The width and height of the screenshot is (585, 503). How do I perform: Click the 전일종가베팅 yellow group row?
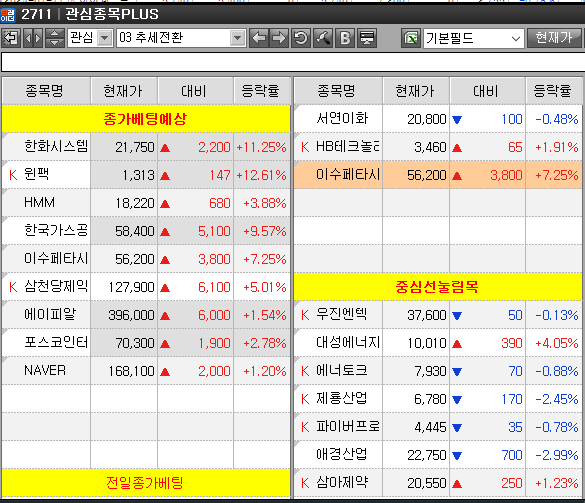[x=146, y=483]
